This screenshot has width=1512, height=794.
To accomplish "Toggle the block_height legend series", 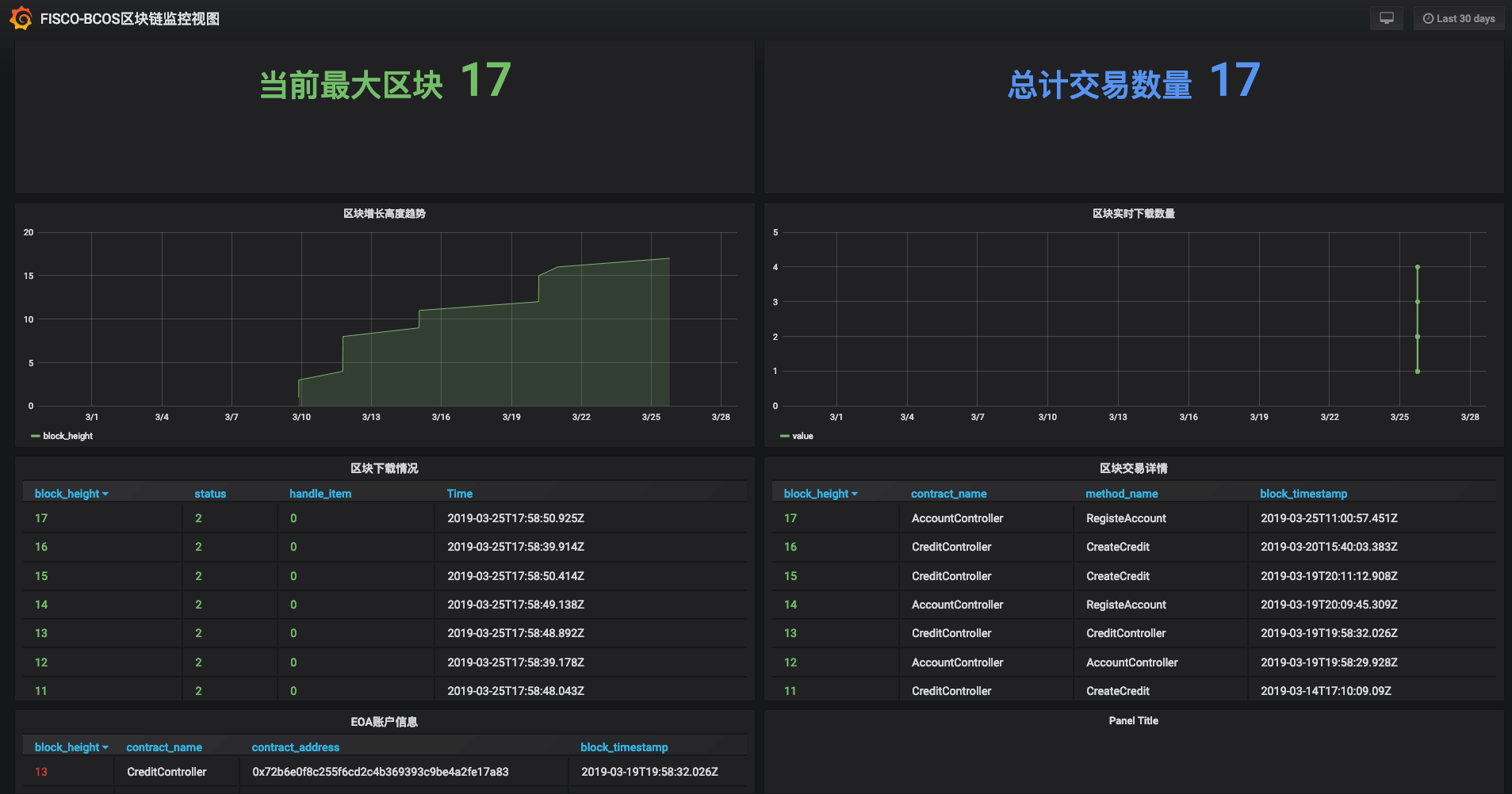I will click(67, 436).
